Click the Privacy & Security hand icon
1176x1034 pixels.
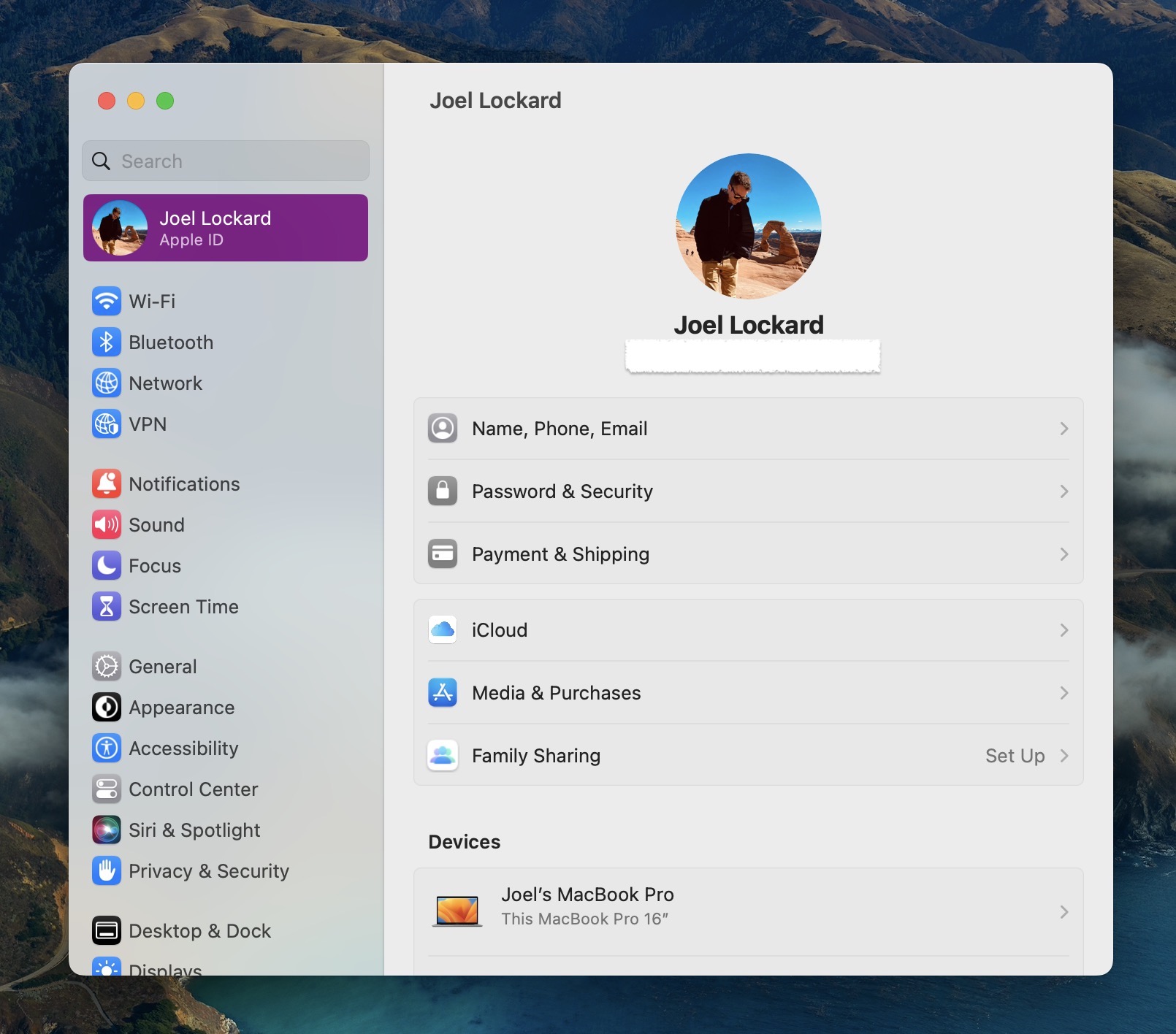(107, 870)
